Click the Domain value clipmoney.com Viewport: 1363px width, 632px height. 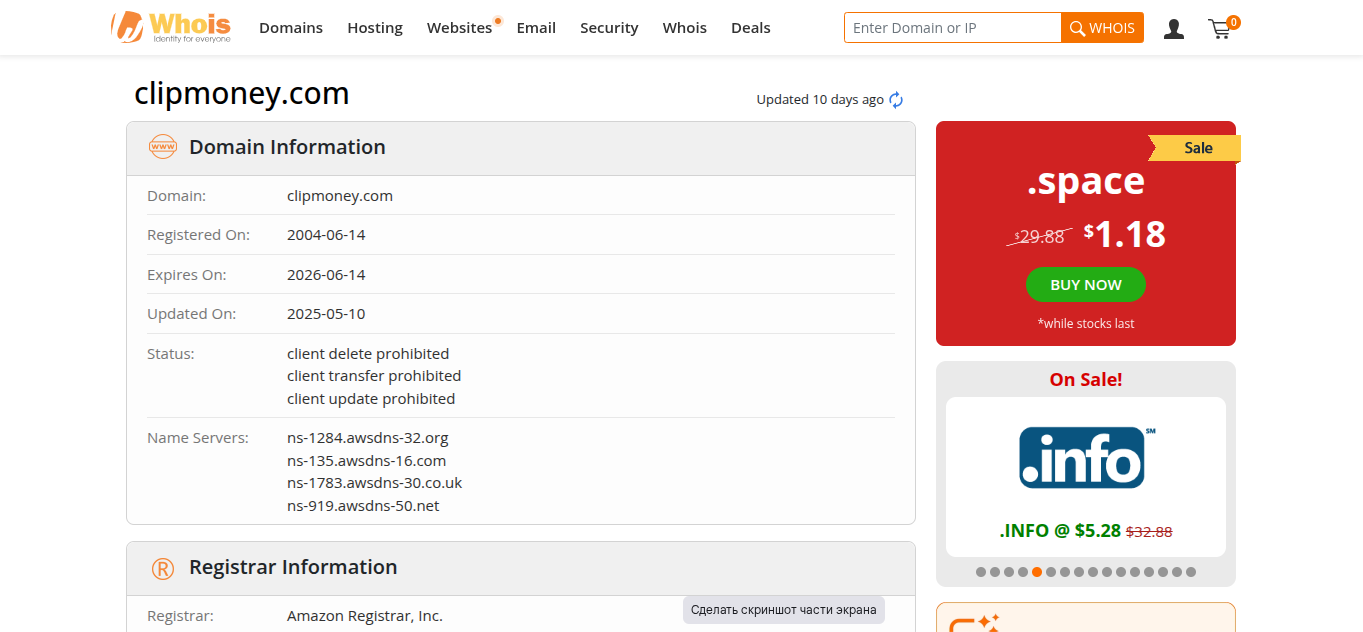pos(340,196)
